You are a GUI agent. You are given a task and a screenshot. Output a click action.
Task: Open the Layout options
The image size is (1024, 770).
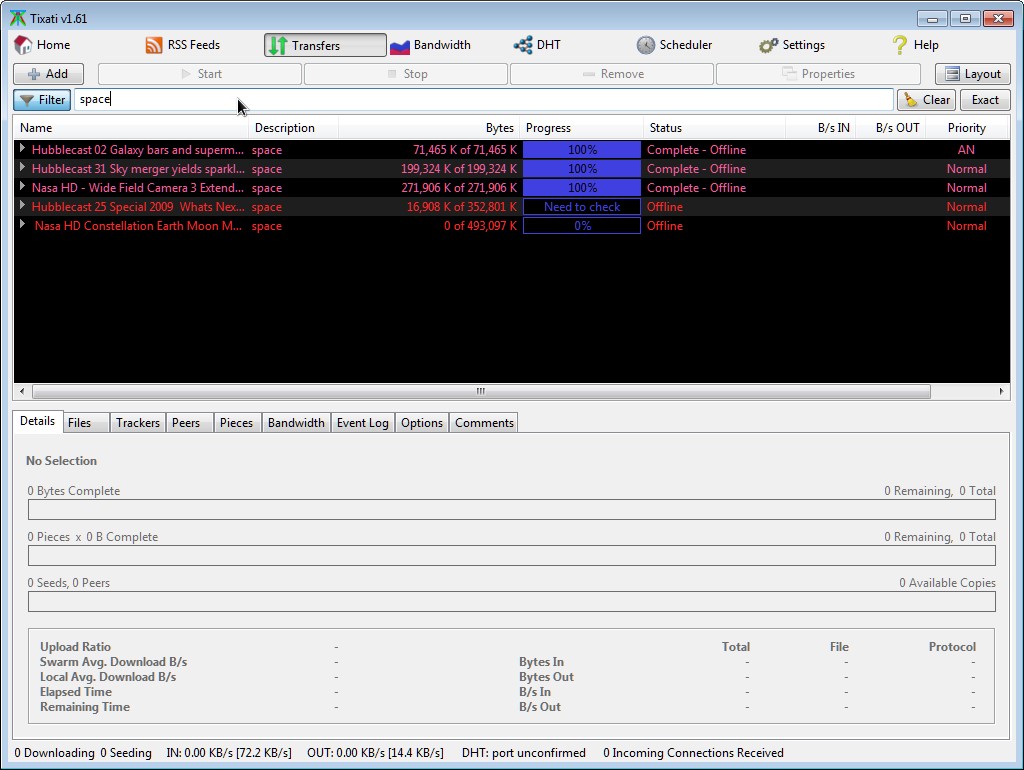pos(972,74)
